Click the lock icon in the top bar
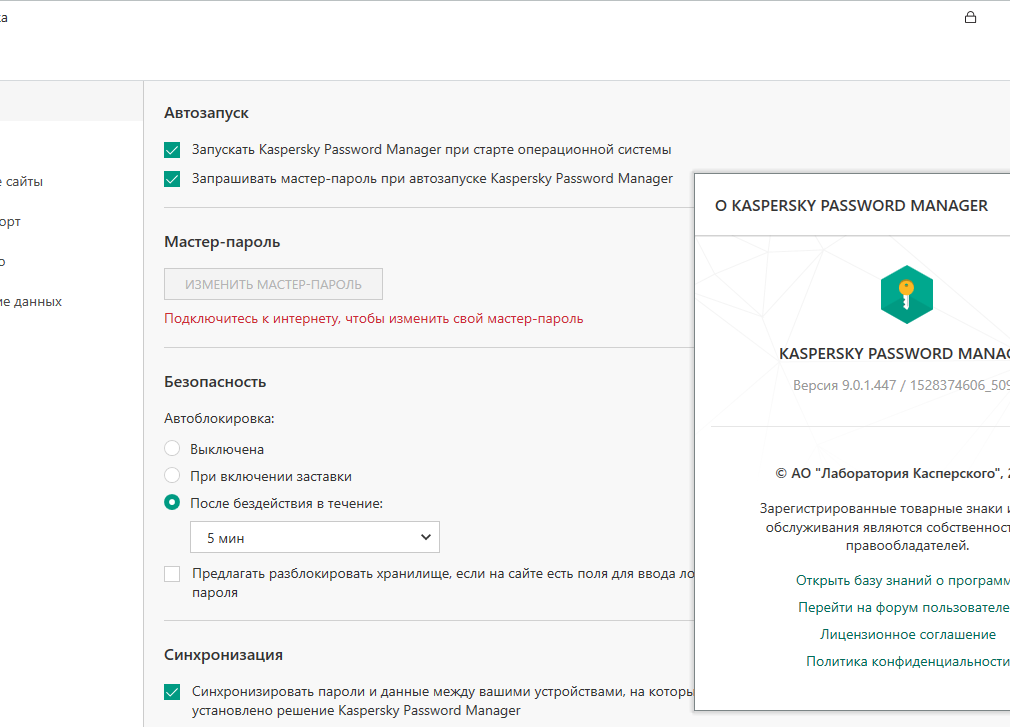 point(970,17)
